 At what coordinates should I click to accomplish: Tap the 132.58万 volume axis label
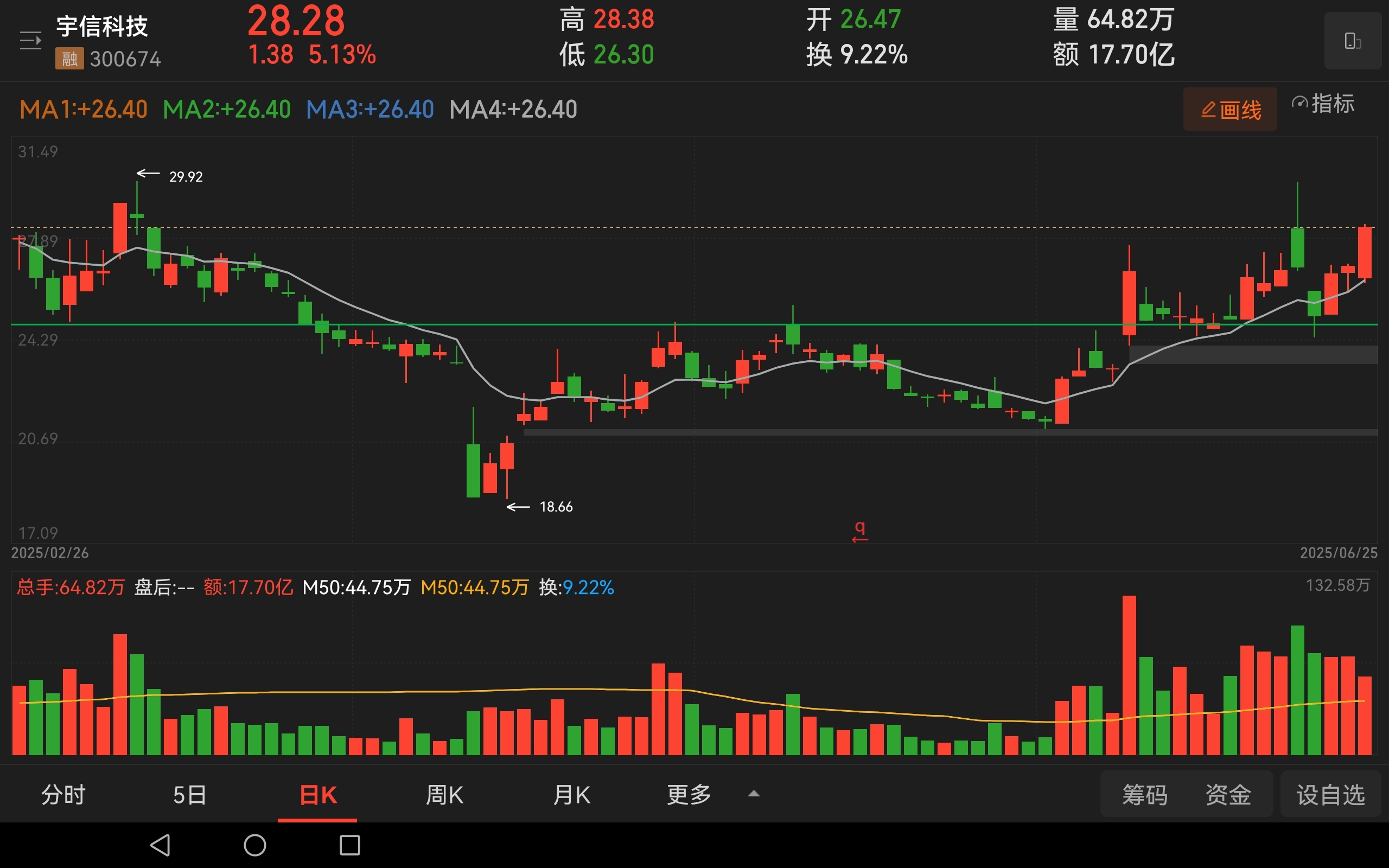(1338, 585)
